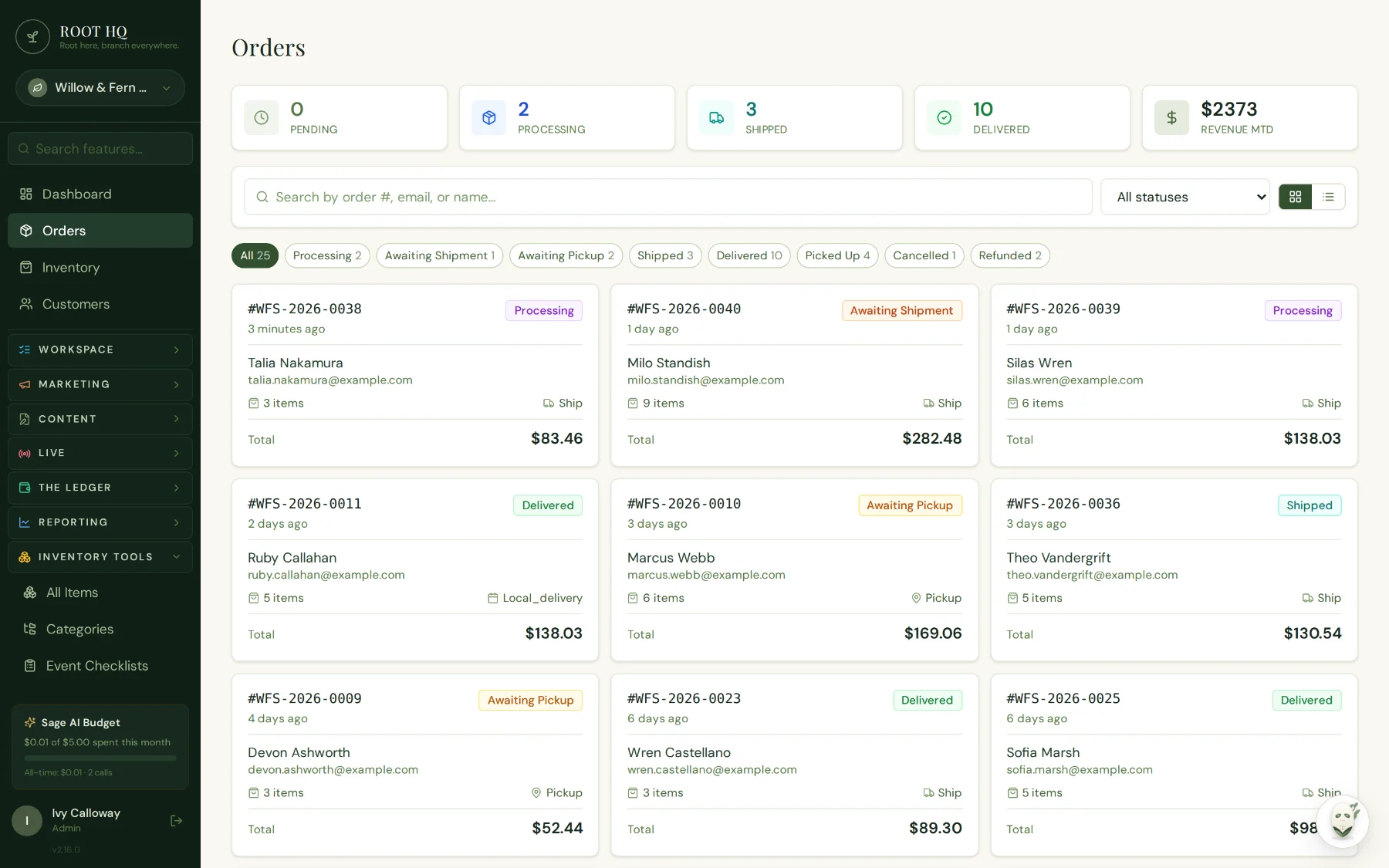The width and height of the screenshot is (1389, 868).
Task: Click the Revenue MTD dollar icon
Action: [x=1172, y=118]
